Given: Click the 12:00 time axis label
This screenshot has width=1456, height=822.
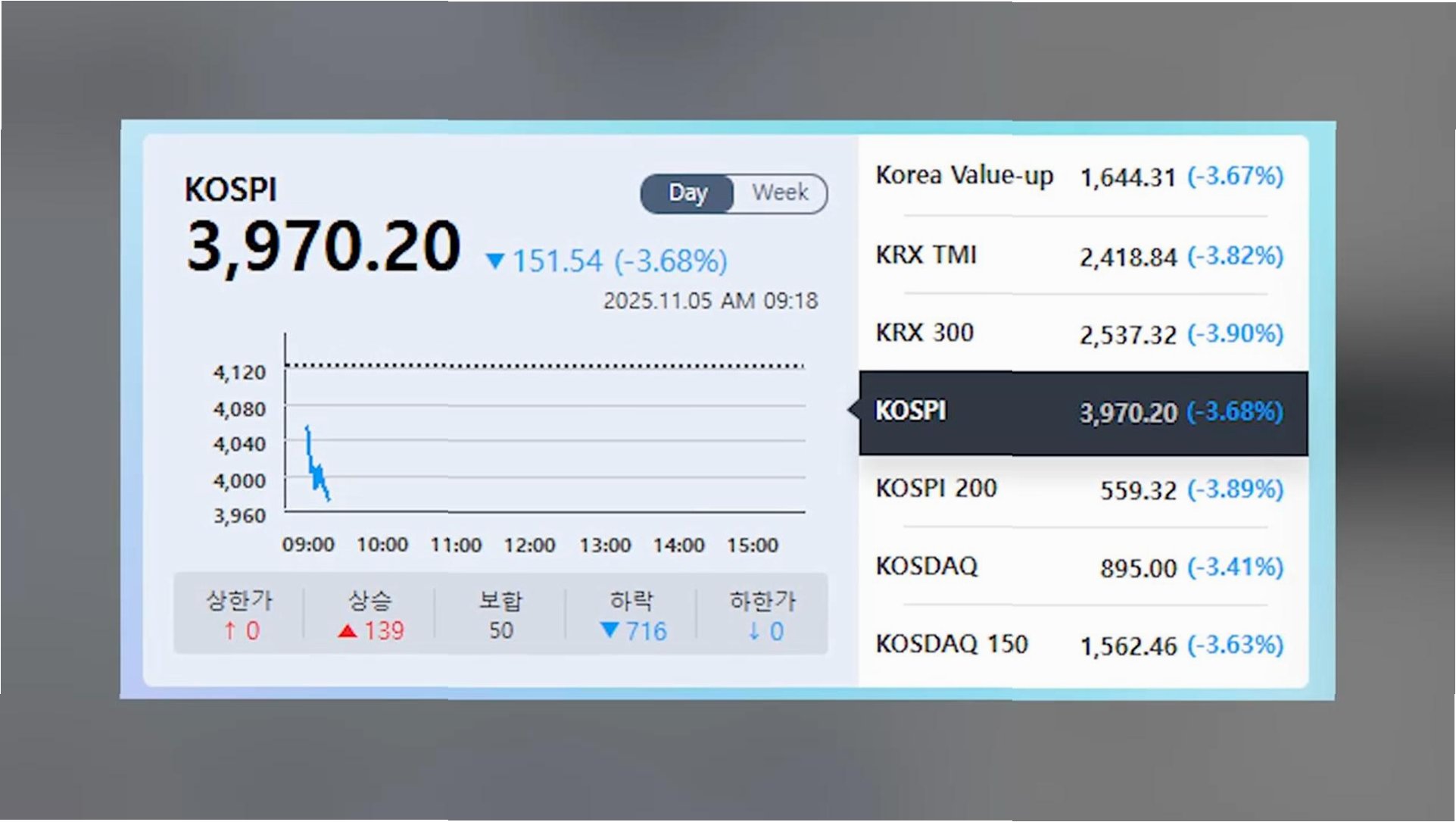Looking at the screenshot, I should (529, 545).
